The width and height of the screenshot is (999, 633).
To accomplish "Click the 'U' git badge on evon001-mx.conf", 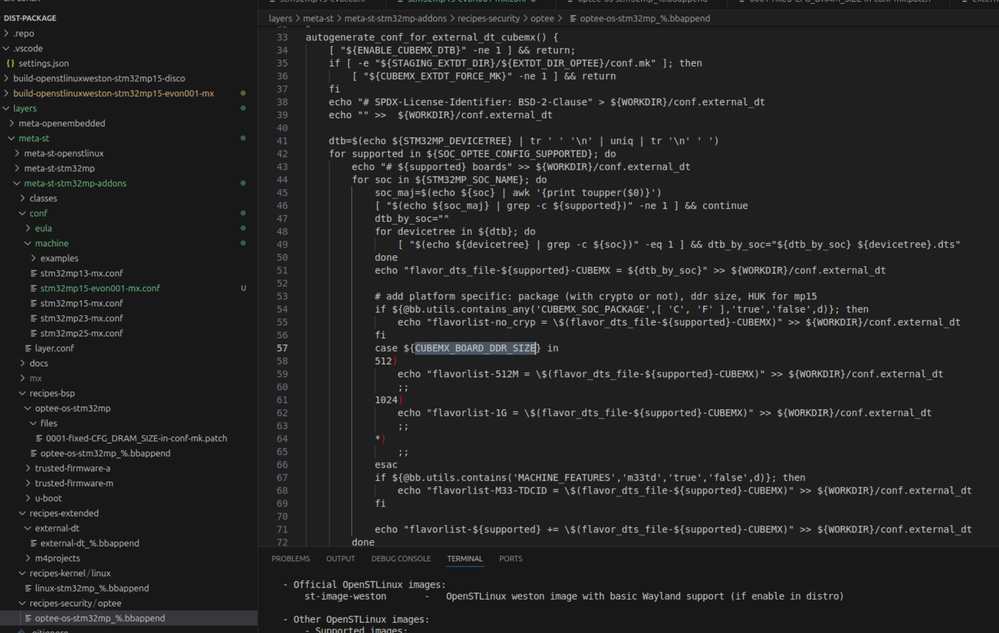I will pos(243,288).
